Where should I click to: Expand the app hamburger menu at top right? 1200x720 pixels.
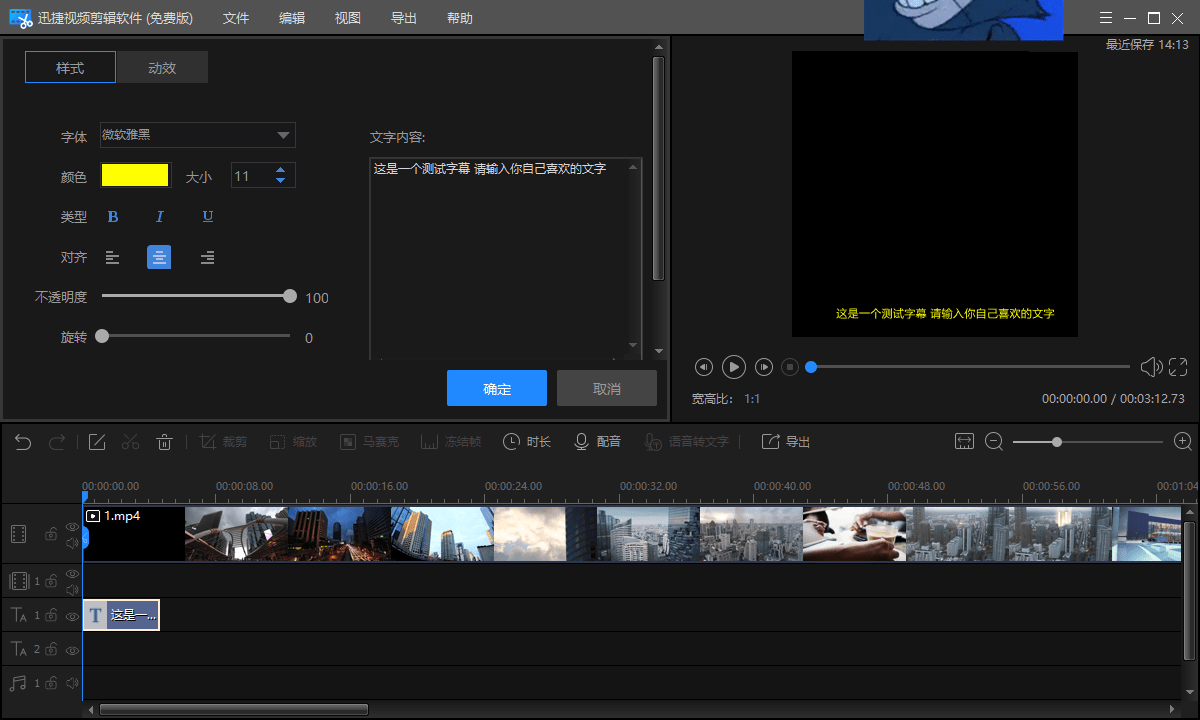point(1106,17)
